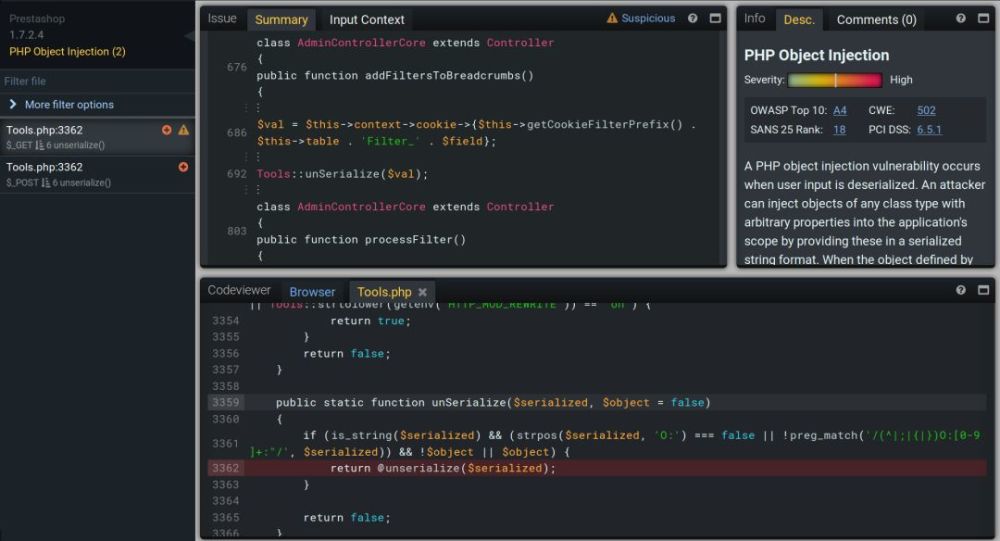The image size is (1000, 541).
Task: Maximize the Issue Summary panel
Action: click(715, 19)
